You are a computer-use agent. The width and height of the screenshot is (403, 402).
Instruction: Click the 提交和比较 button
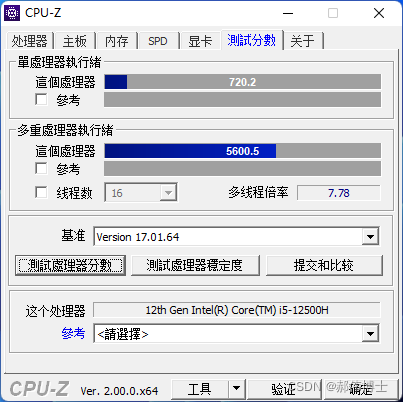[x=324, y=265]
